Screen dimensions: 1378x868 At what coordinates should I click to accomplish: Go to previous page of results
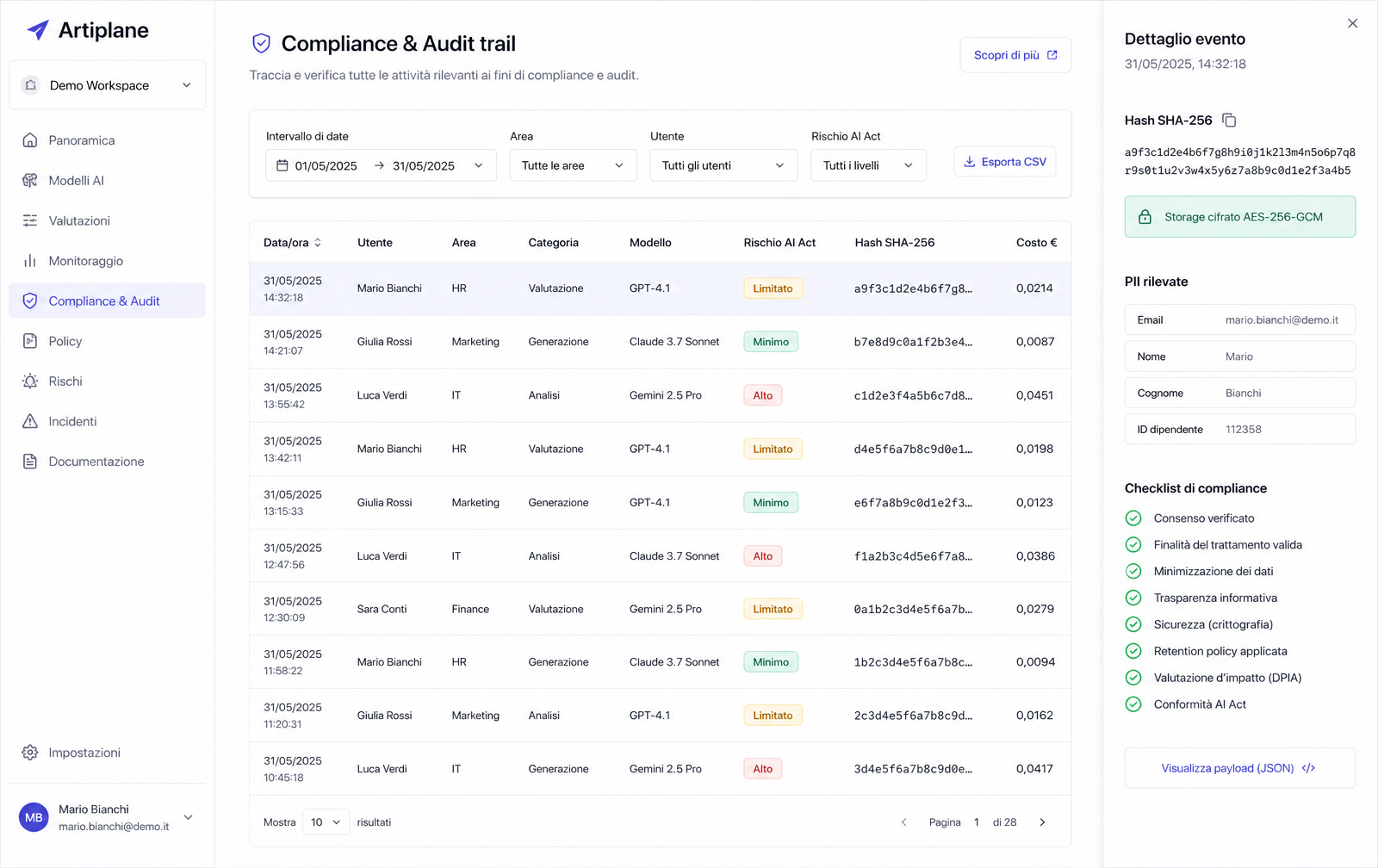(903, 822)
